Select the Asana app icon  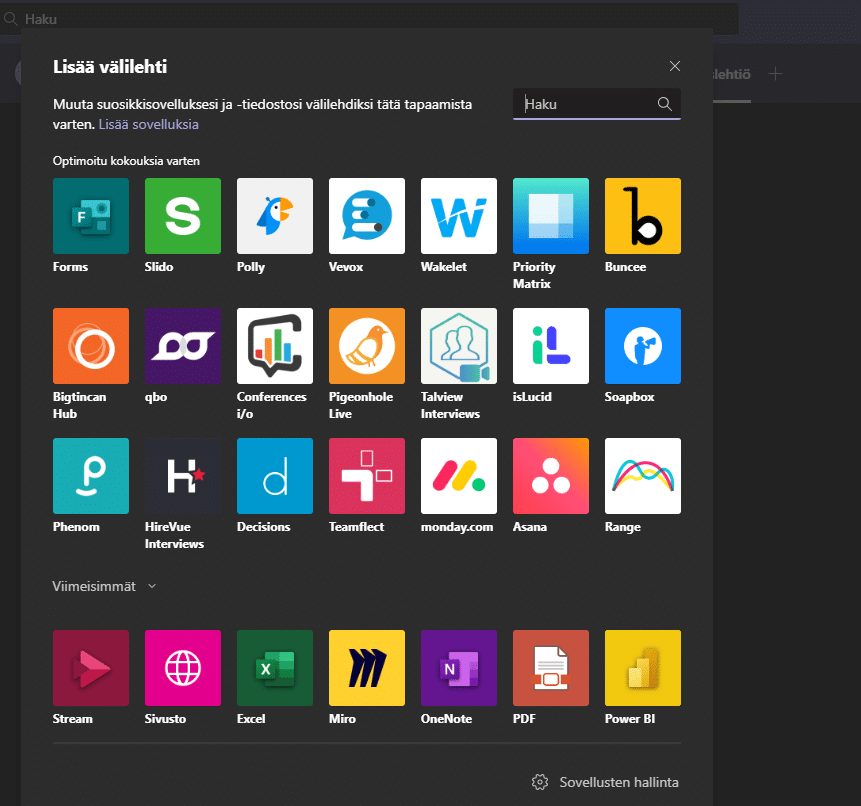pyautogui.click(x=551, y=476)
